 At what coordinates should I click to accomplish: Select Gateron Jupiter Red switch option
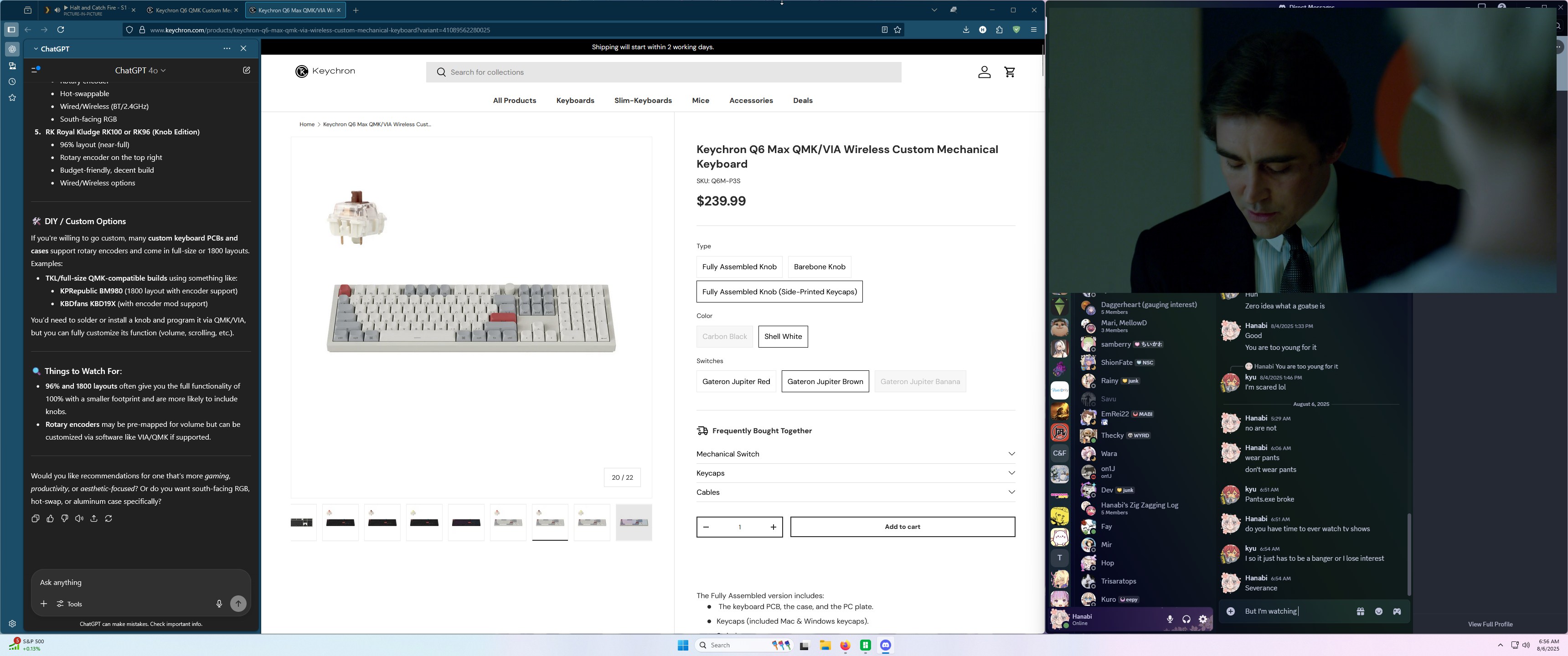[x=736, y=382]
